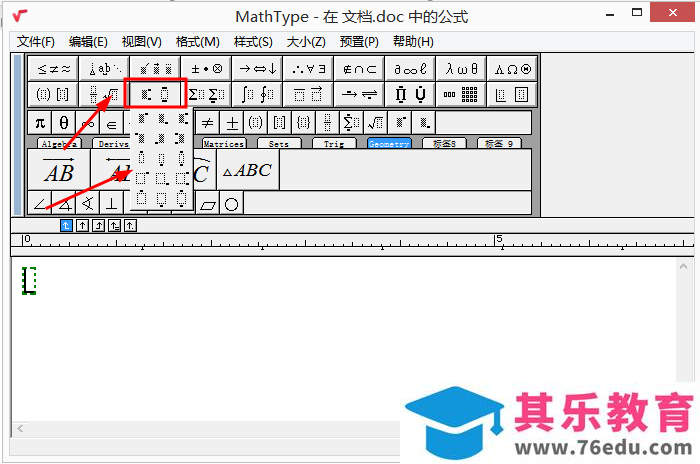Viewport: 700px width, 464px height.
Task: Open the operator symbols palette (±•⊗)
Action: pyautogui.click(x=206, y=68)
